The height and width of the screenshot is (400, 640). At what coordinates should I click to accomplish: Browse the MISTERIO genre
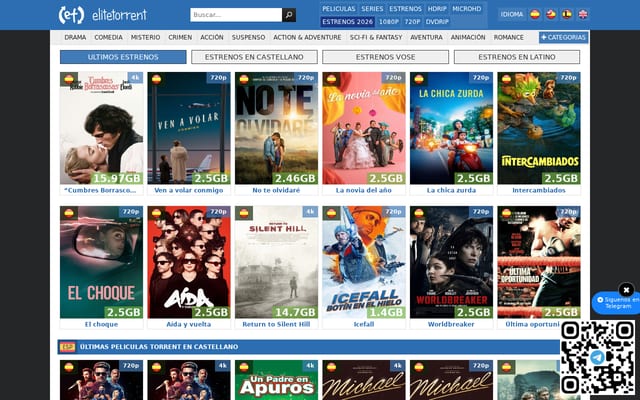145,37
